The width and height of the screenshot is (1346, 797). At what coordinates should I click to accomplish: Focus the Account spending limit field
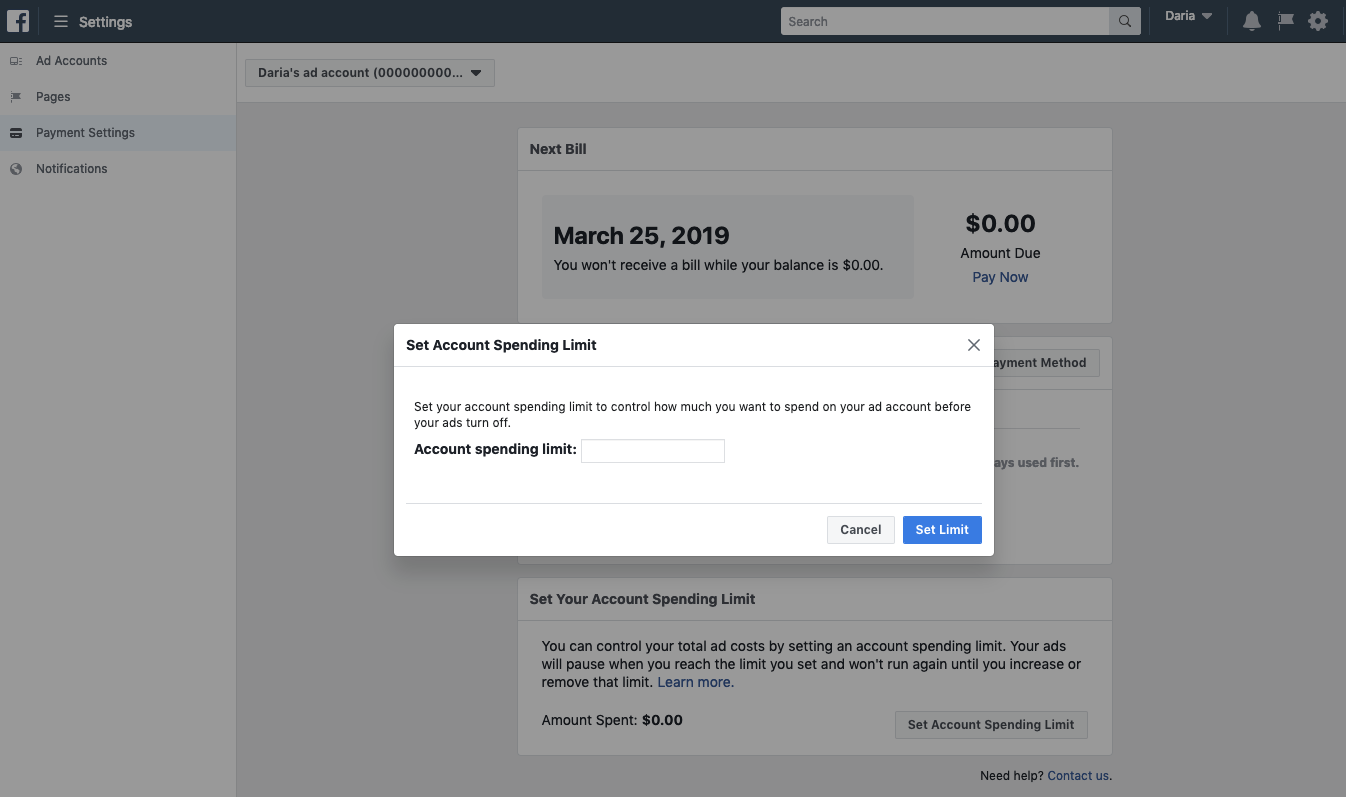(652, 451)
